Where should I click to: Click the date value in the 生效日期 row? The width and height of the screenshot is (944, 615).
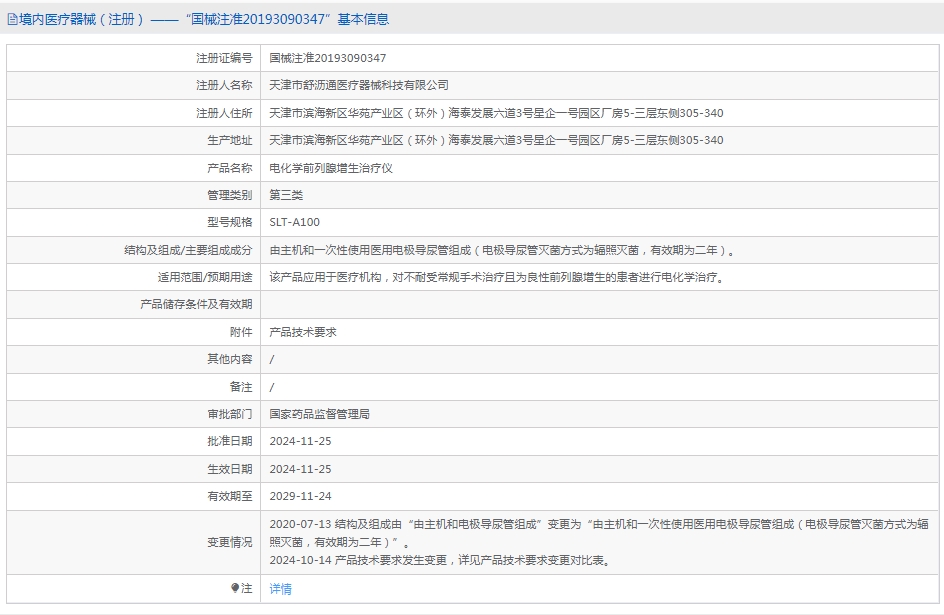(x=300, y=469)
